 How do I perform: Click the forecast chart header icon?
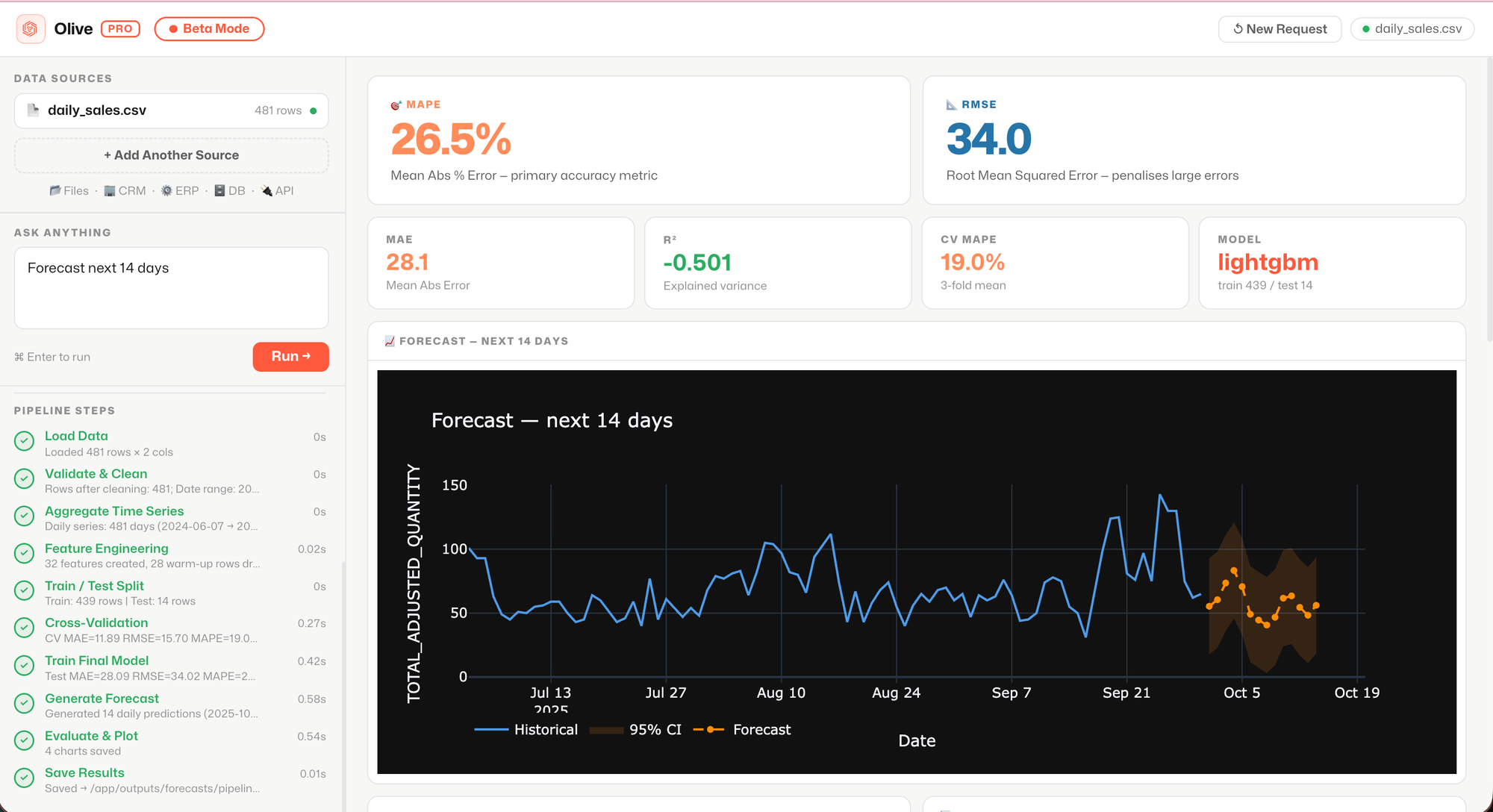click(390, 341)
